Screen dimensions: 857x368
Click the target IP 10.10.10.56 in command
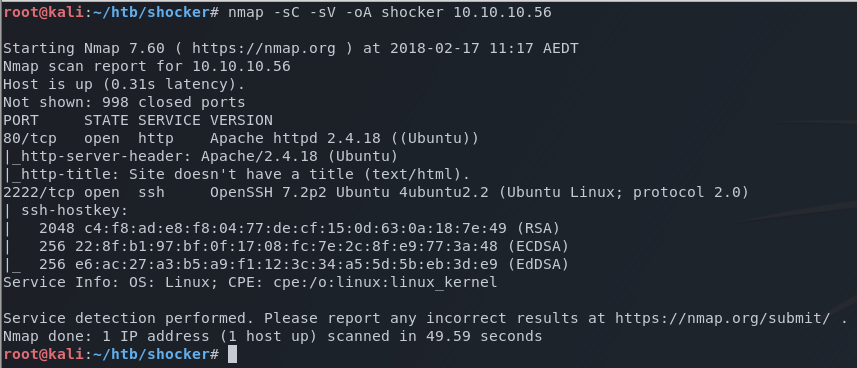[502, 12]
